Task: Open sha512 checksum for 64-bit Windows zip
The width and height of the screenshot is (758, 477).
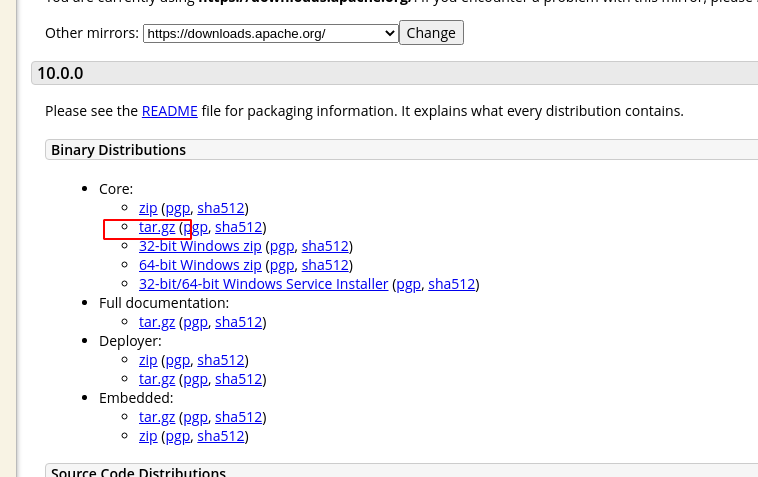Action: tap(325, 265)
